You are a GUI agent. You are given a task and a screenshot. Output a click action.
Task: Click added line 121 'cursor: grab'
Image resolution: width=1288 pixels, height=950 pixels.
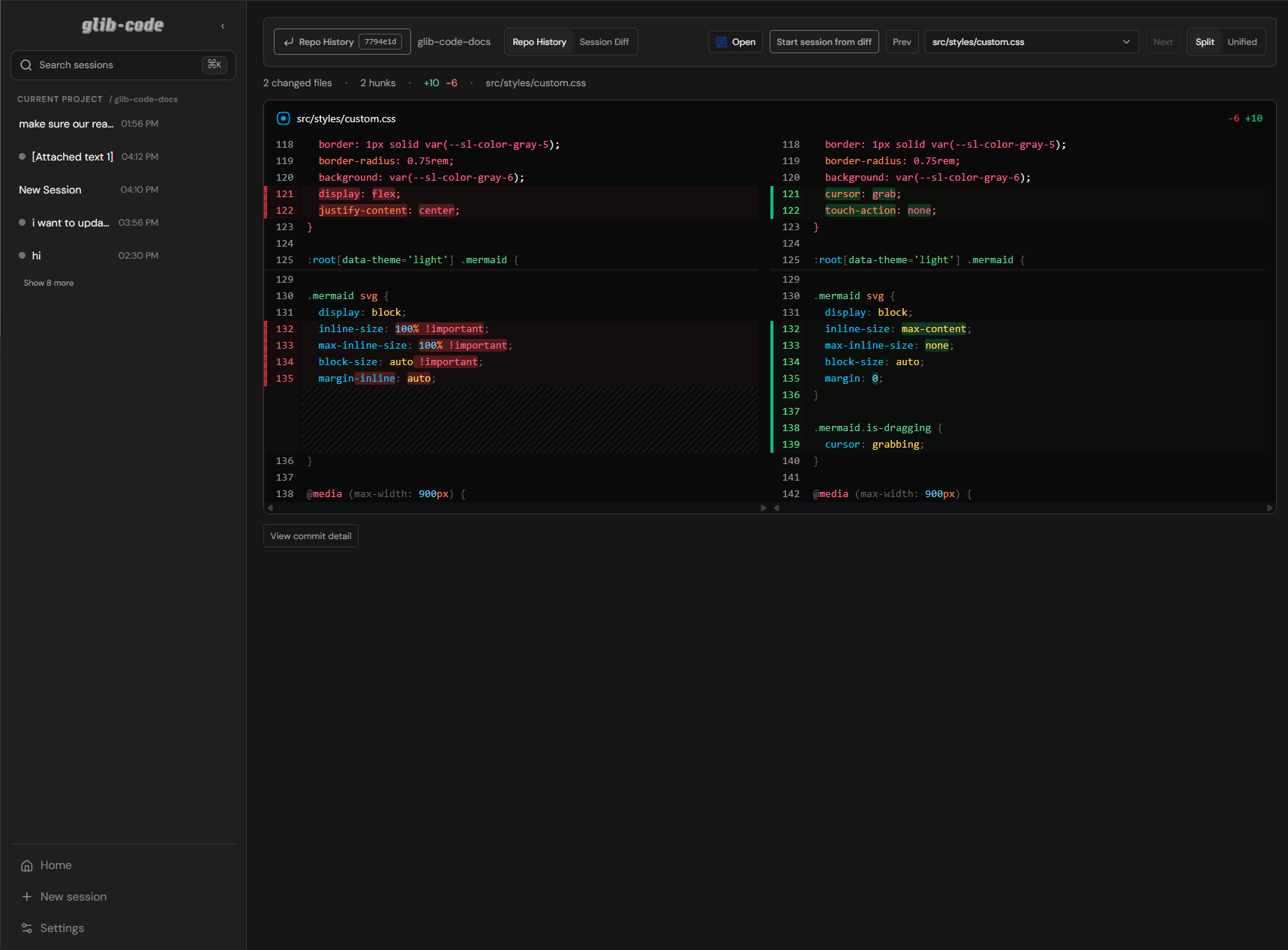pos(1017,194)
